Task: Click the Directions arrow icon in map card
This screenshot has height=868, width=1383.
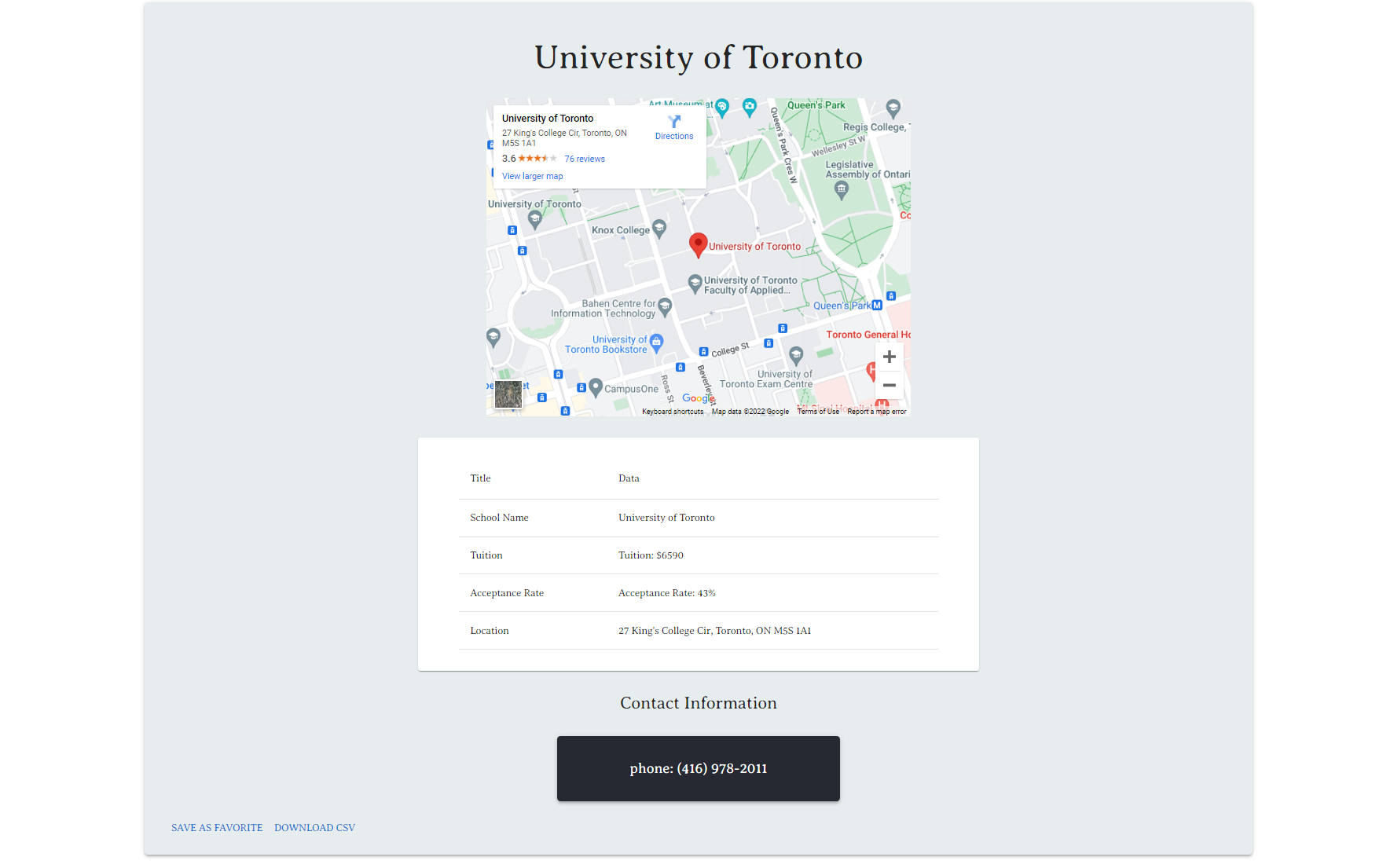Action: click(x=674, y=121)
